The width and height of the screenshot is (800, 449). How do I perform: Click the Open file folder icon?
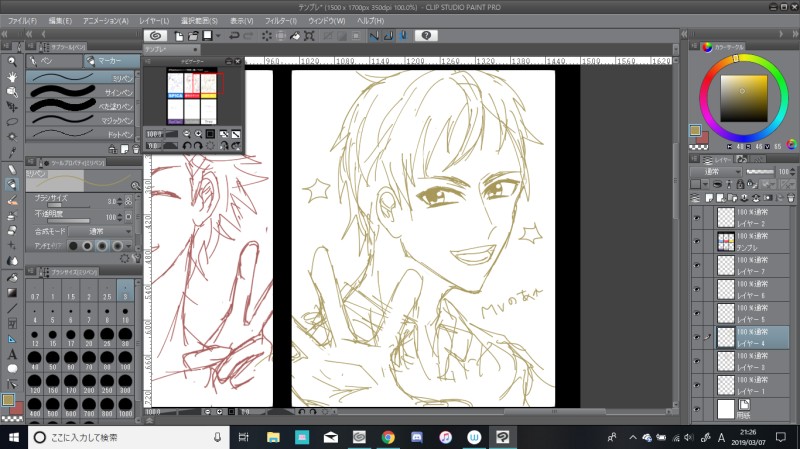[193, 36]
